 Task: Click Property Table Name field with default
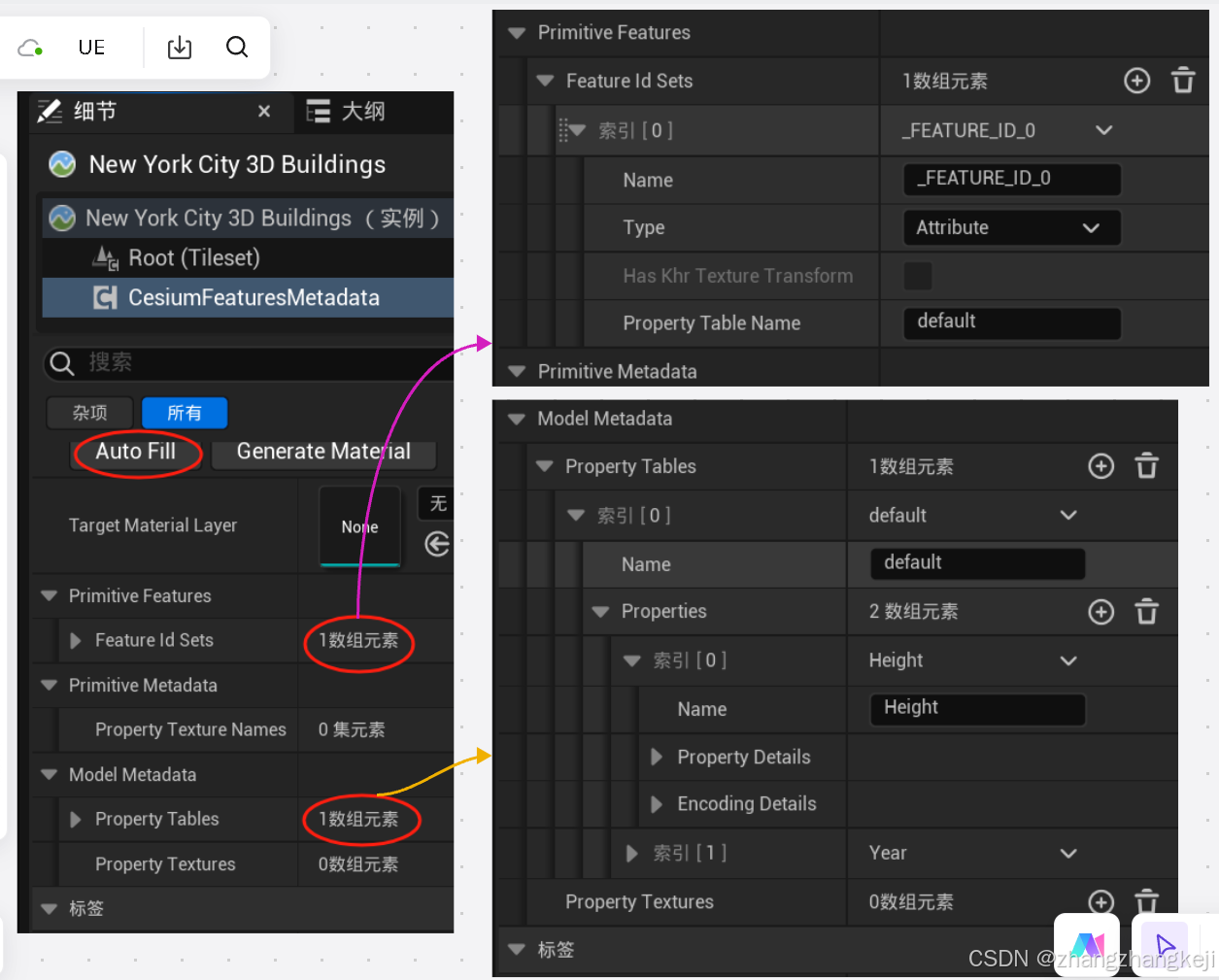[x=1012, y=322]
